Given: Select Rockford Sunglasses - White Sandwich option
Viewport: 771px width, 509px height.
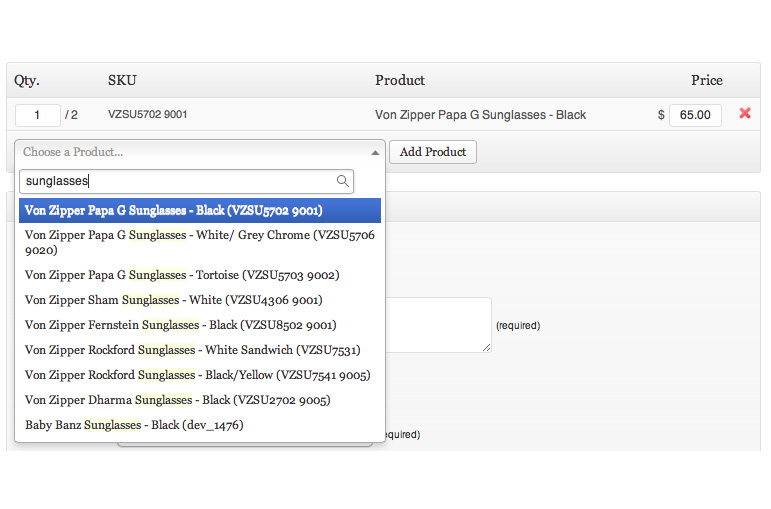Looking at the screenshot, I should point(200,350).
